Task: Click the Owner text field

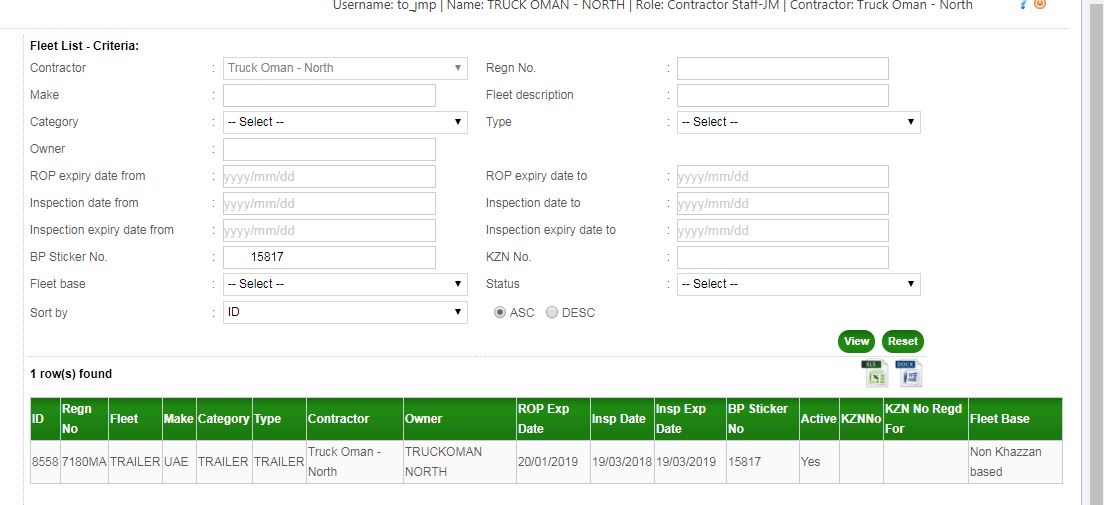Action: (x=329, y=149)
